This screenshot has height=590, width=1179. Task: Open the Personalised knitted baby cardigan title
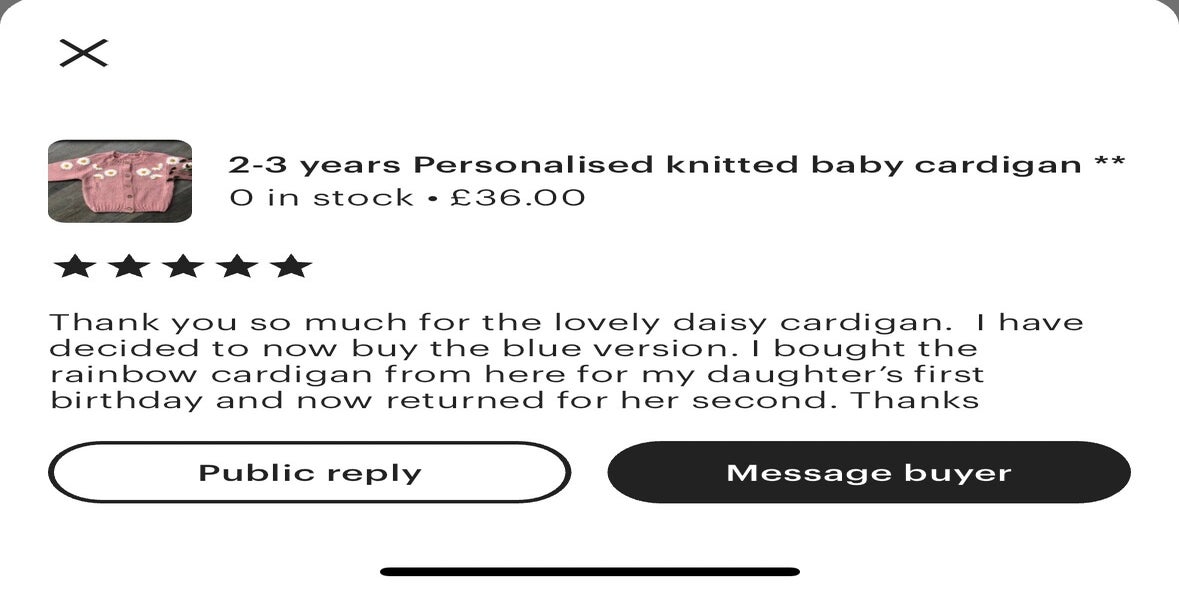click(677, 165)
